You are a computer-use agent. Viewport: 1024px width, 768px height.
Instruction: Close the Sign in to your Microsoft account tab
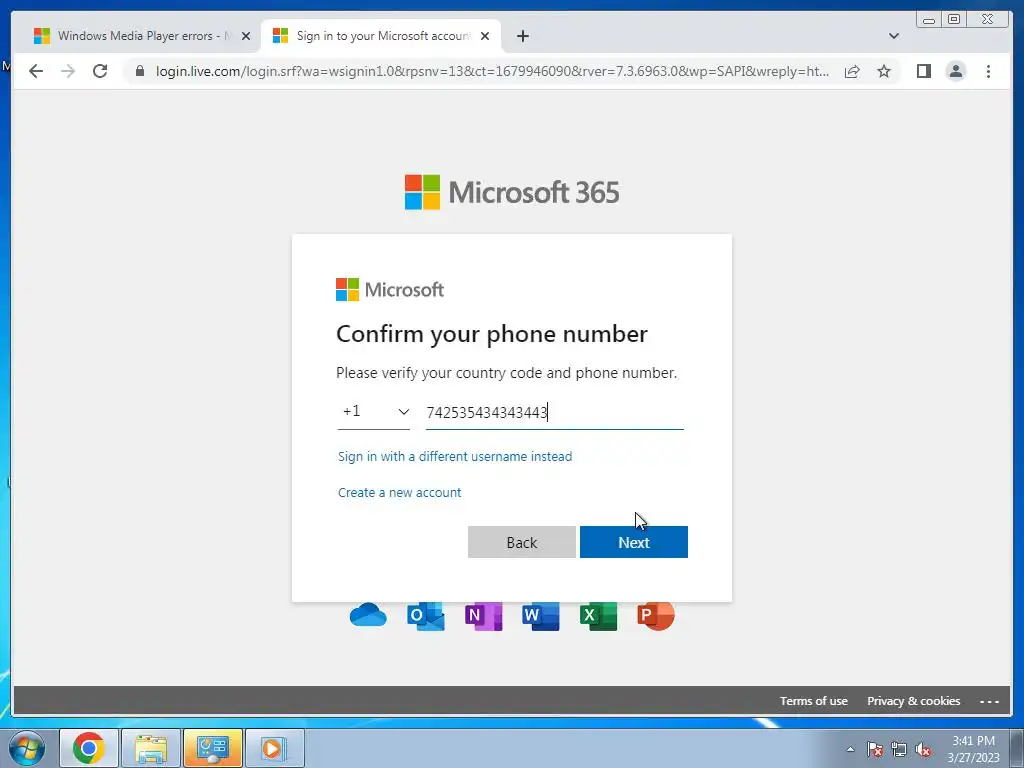[485, 36]
